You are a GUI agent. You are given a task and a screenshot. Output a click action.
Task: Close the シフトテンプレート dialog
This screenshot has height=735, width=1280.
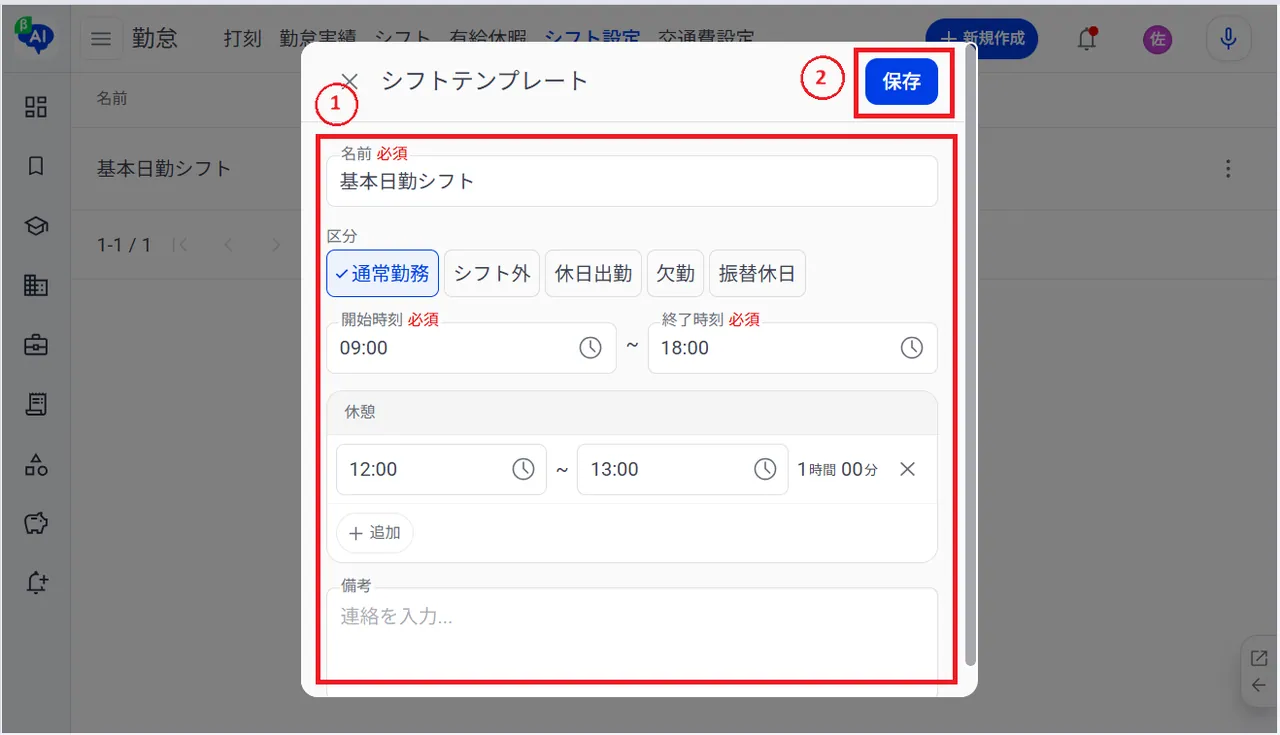point(350,82)
